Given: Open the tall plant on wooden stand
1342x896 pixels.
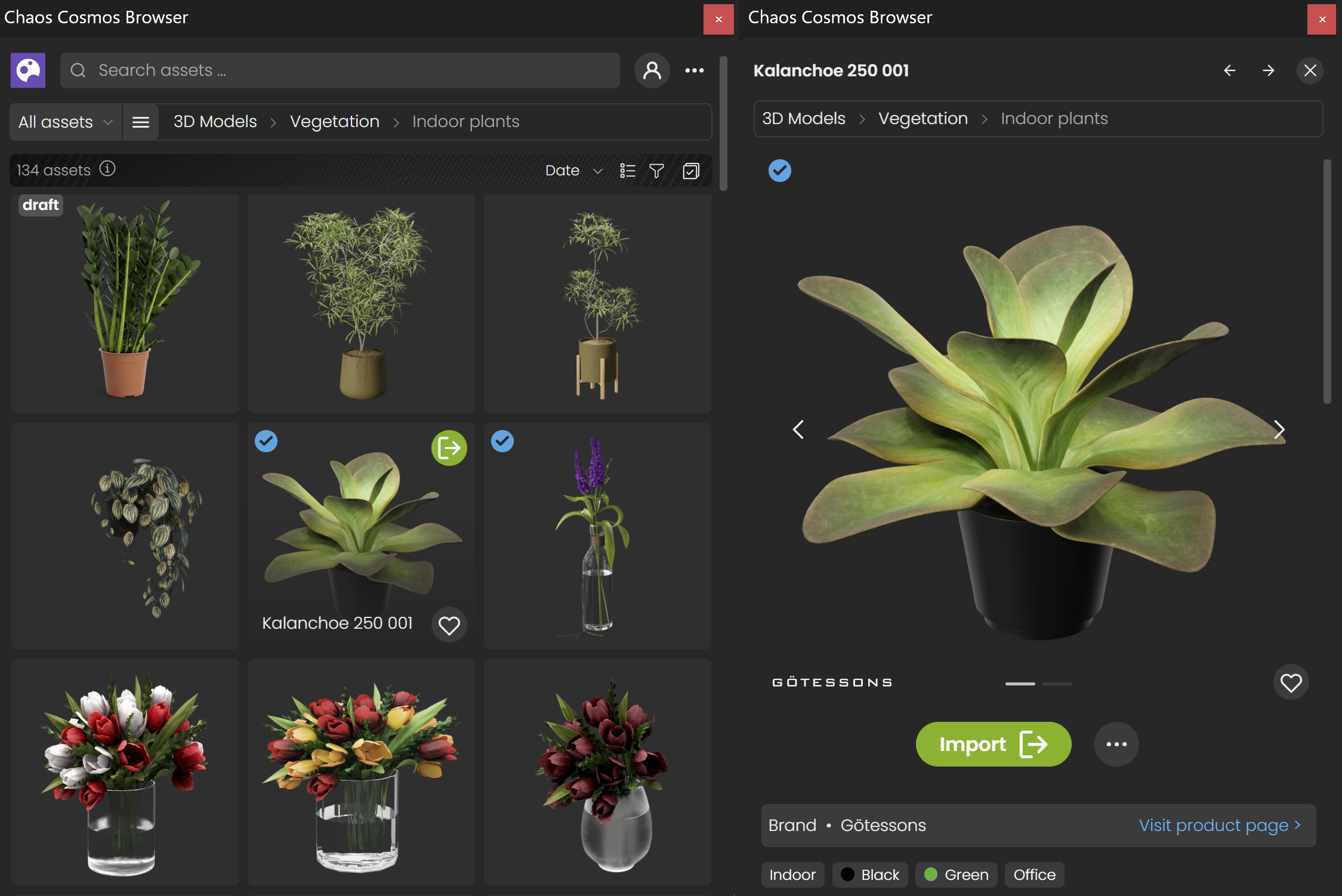Looking at the screenshot, I should click(x=597, y=303).
